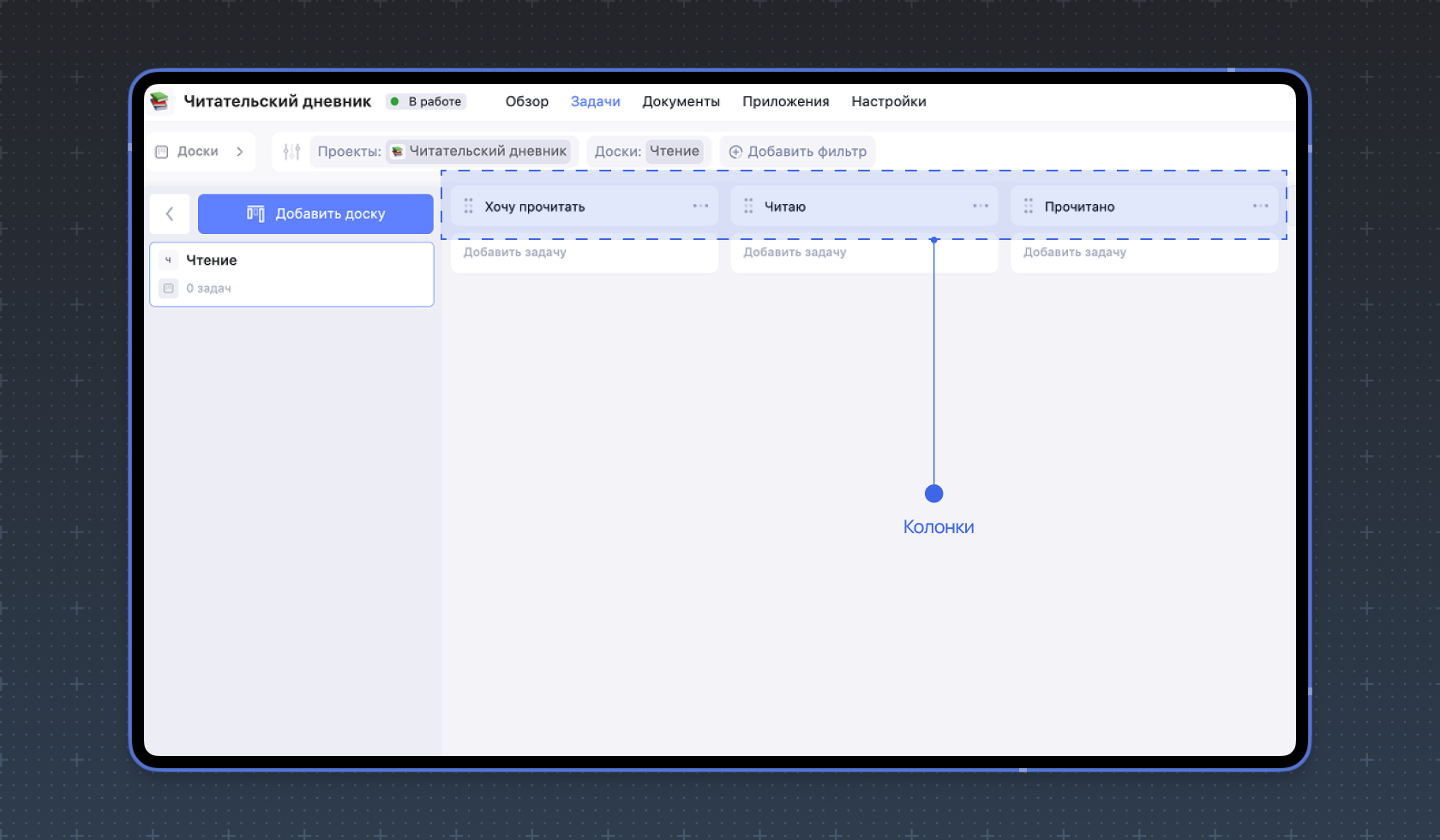Click drag handle of Хочу прочитать column
This screenshot has height=840, width=1440.
click(468, 206)
